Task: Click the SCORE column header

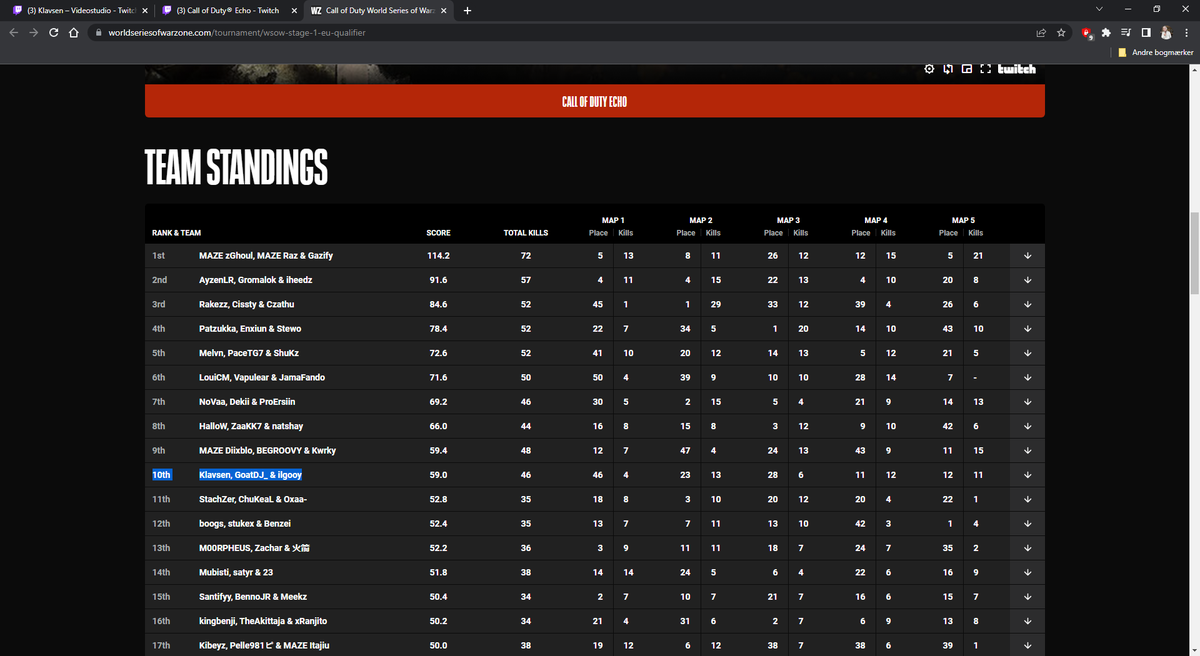Action: [x=438, y=233]
